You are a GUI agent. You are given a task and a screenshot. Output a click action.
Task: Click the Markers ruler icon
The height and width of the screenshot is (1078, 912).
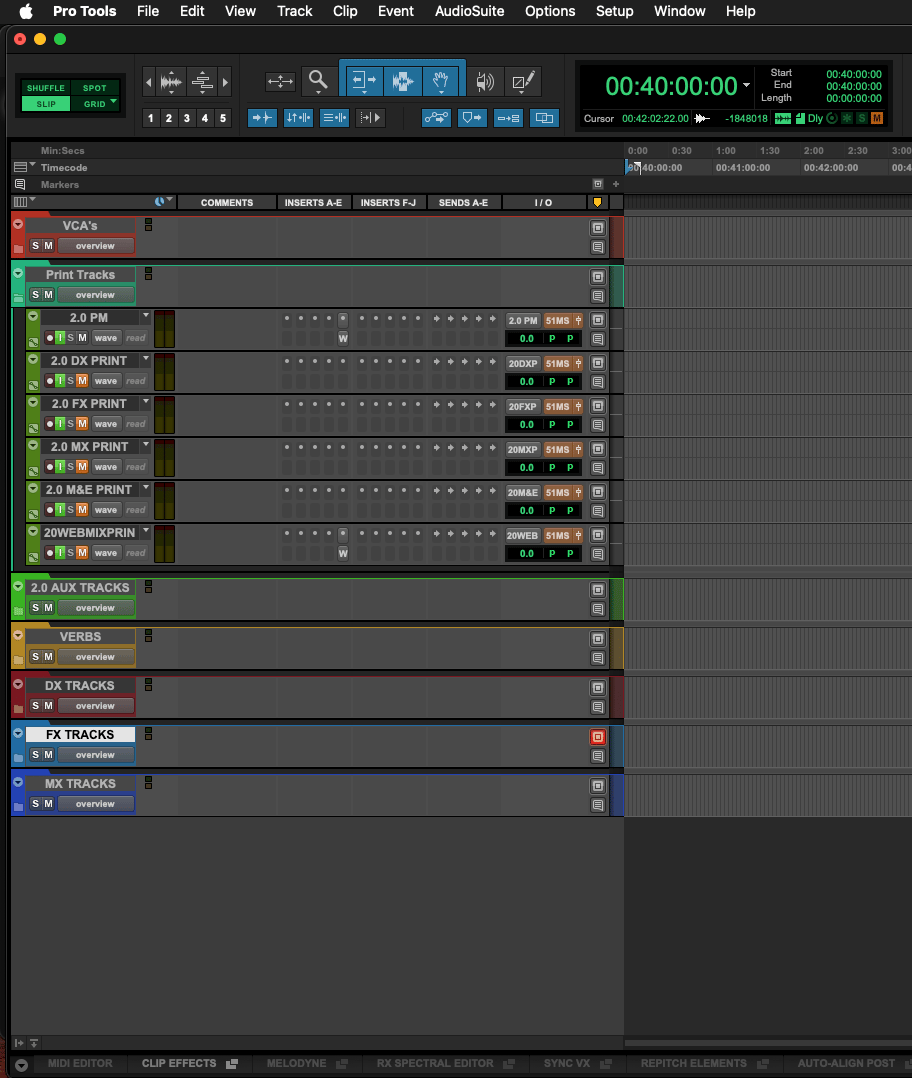[x=20, y=184]
